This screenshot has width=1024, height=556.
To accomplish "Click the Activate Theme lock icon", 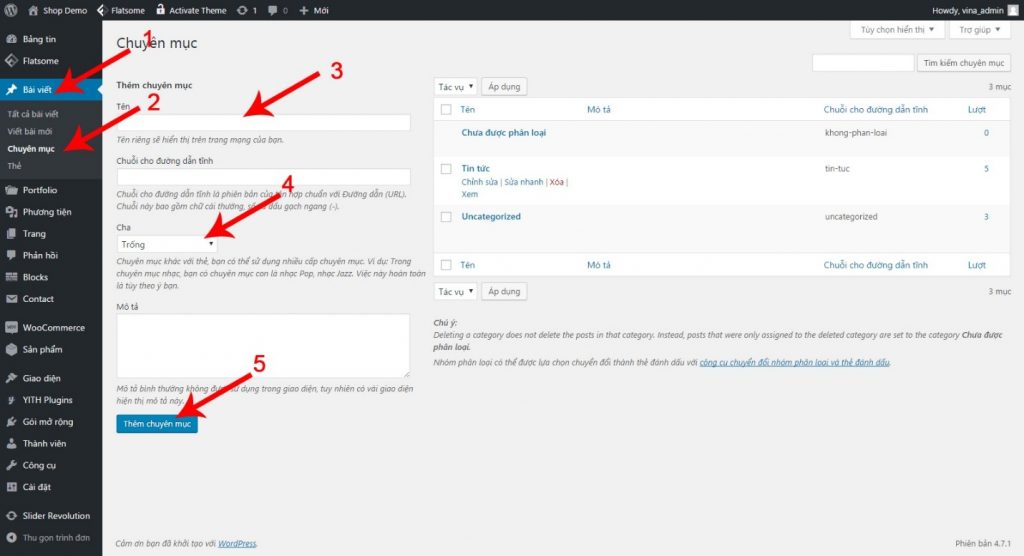I will (160, 9).
